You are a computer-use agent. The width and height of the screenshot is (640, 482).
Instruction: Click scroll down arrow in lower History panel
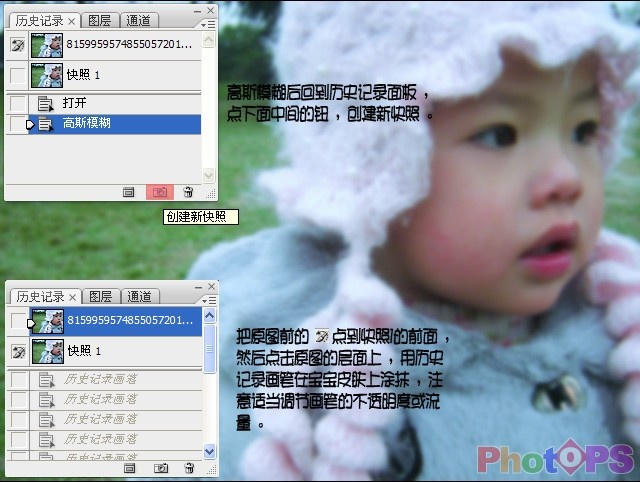tap(209, 451)
